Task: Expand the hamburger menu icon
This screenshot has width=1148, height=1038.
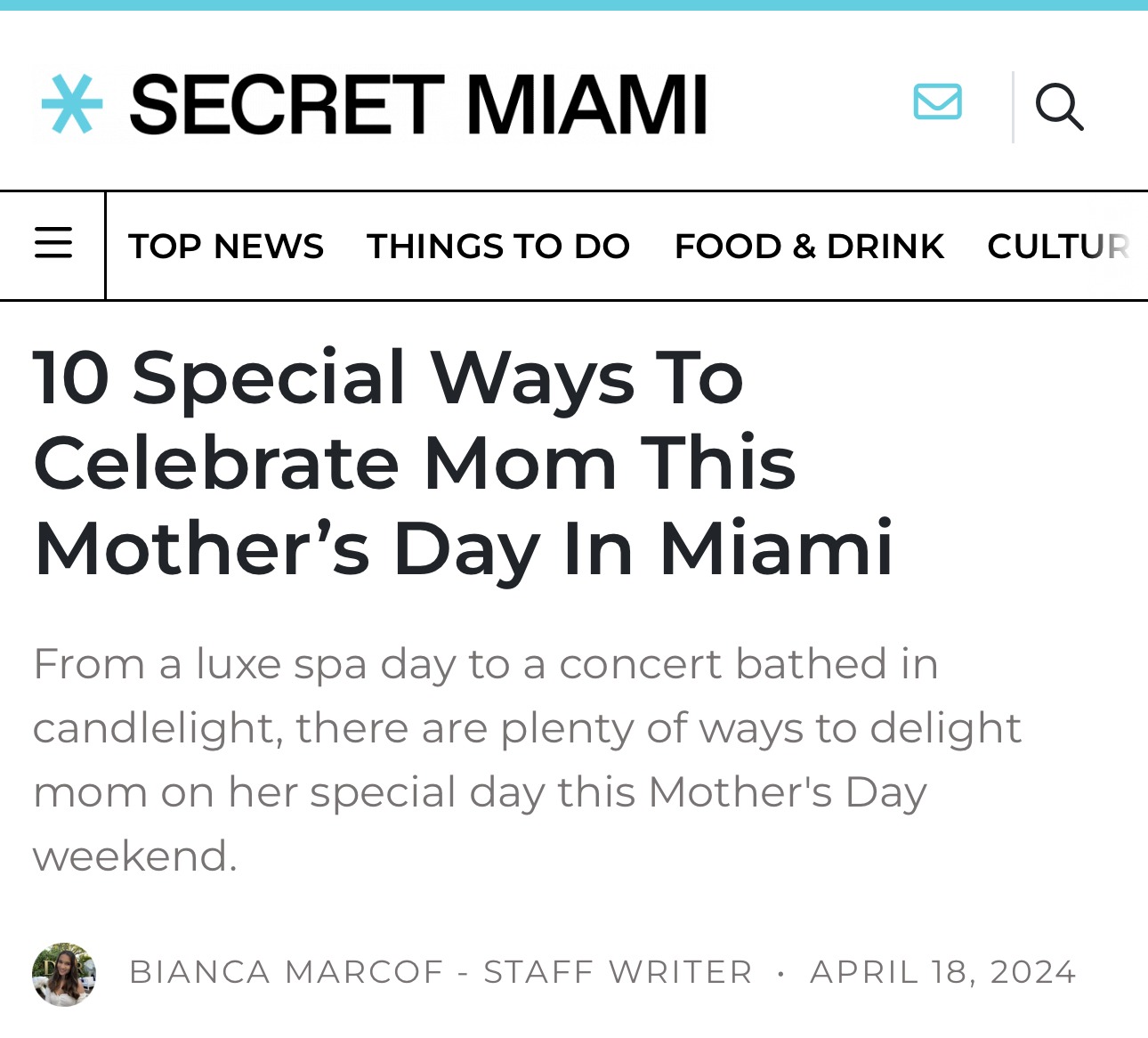Action: point(53,242)
